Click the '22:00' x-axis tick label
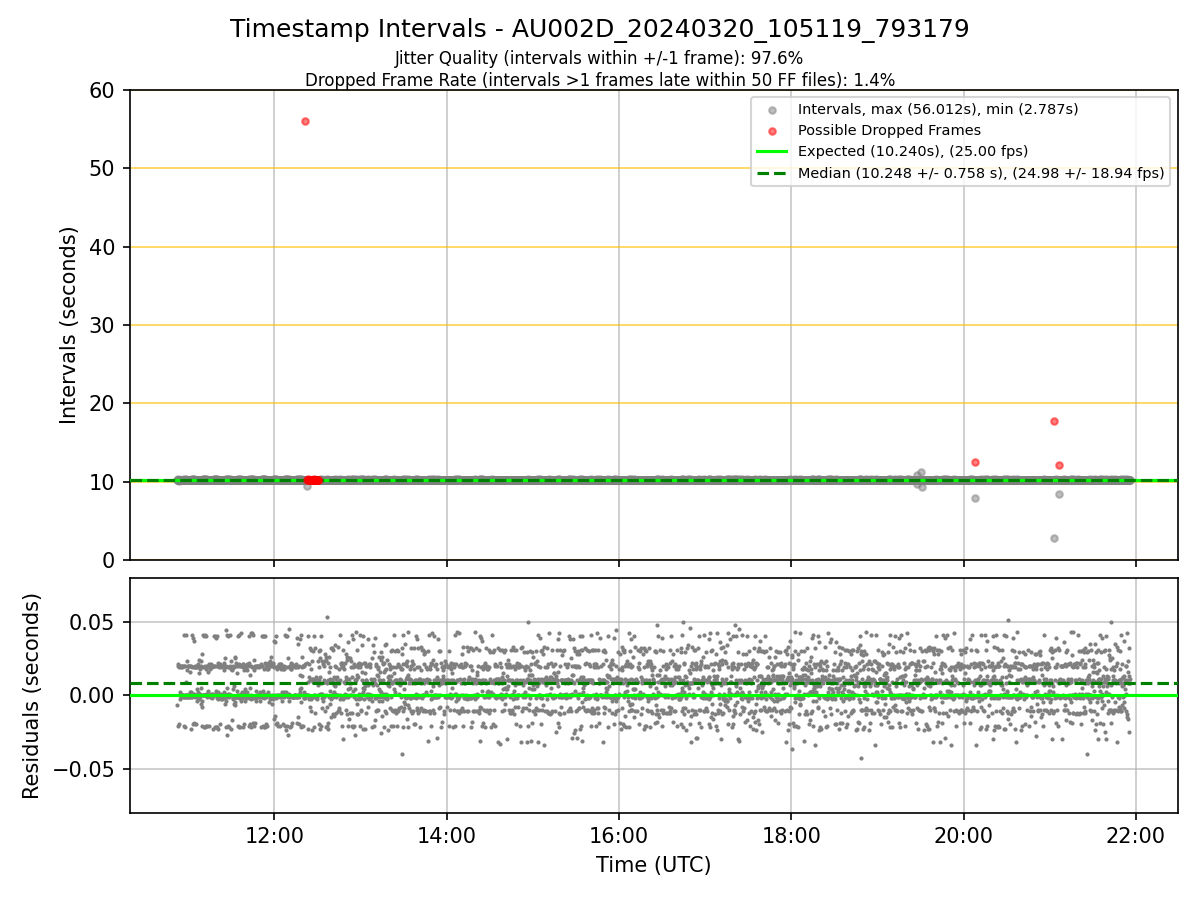Screen dimensions: 1200x900 pos(1136,834)
